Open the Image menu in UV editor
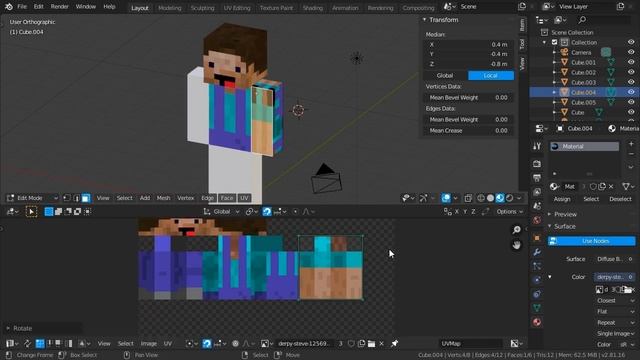Screen dimensions: 640x360 tap(149, 344)
